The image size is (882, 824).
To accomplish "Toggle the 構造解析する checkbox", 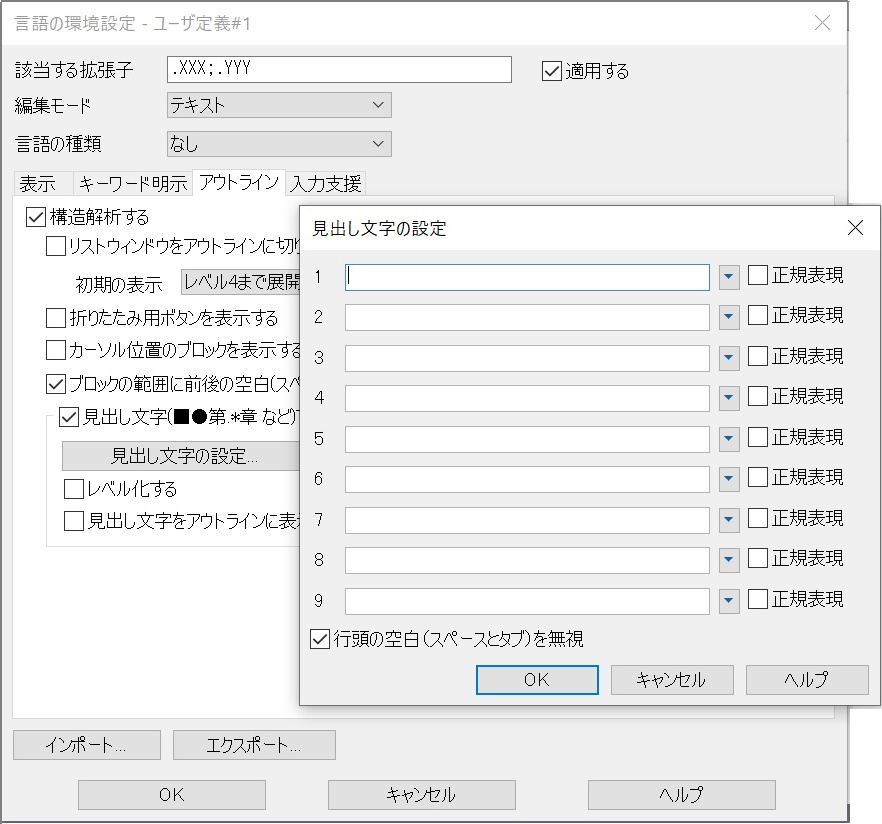I will tap(36, 216).
